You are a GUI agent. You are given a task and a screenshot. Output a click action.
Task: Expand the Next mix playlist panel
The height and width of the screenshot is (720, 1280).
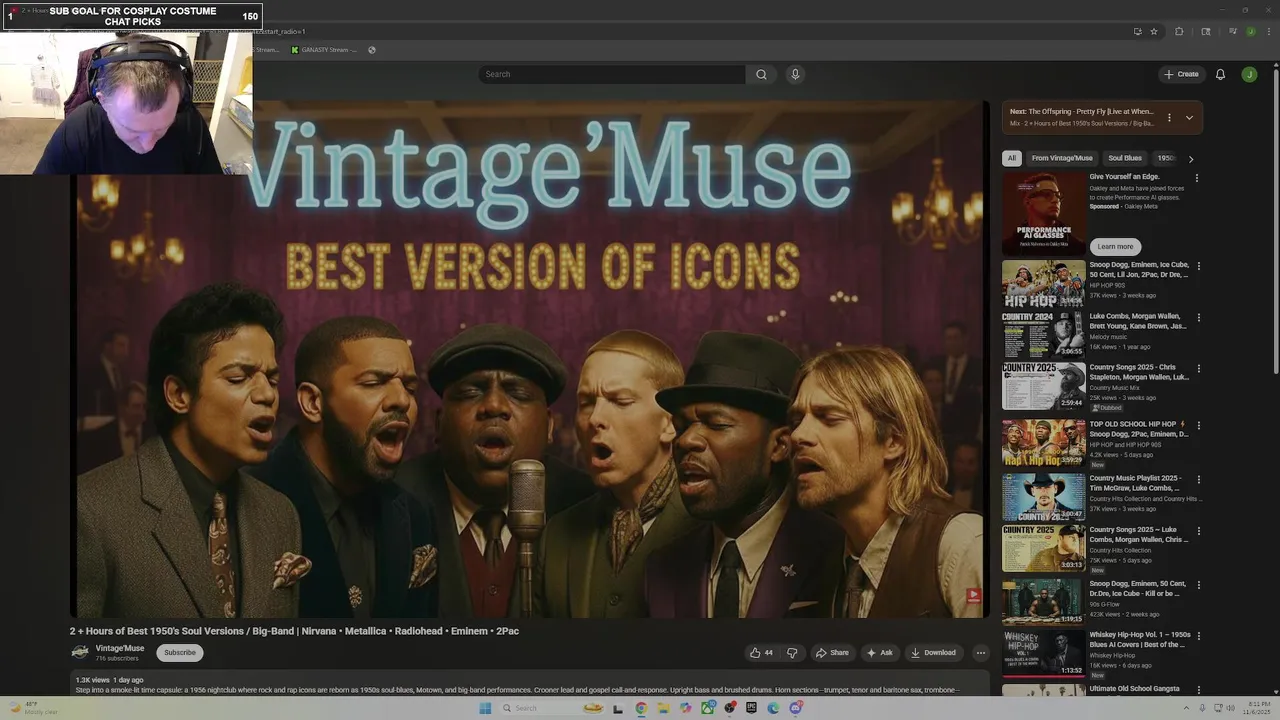pos(1189,117)
